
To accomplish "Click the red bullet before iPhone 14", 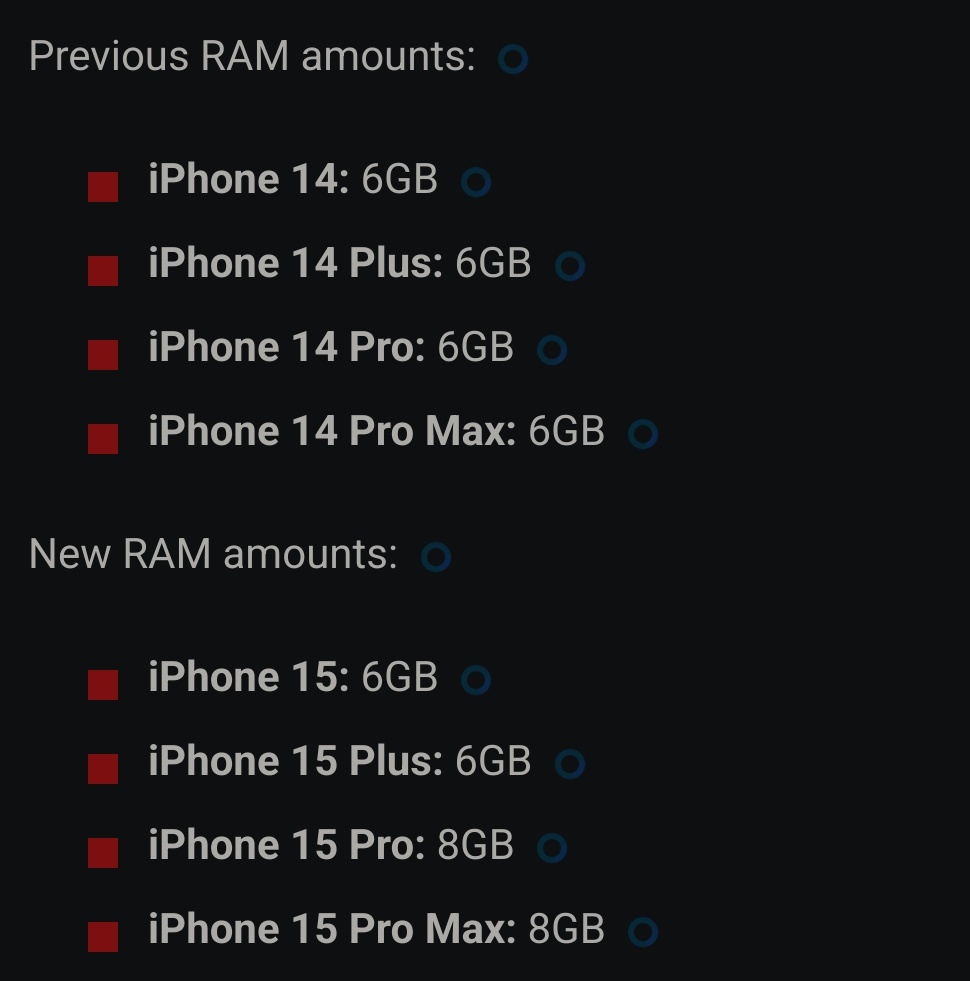I will pos(103,187).
